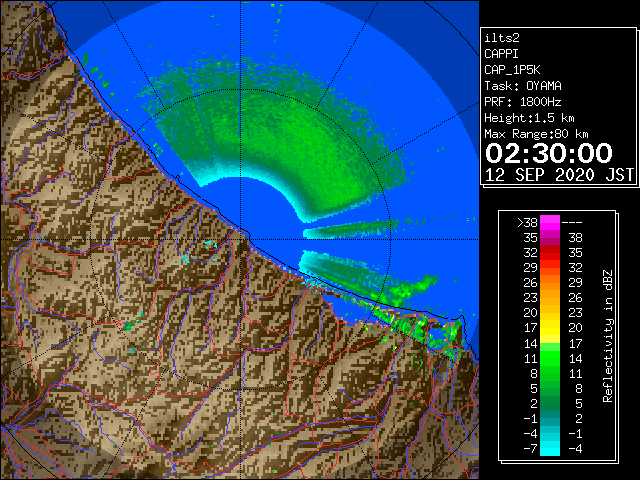640x480 pixels.
Task: Select the "Height:1.5 km" line
Action: pyautogui.click(x=529, y=118)
